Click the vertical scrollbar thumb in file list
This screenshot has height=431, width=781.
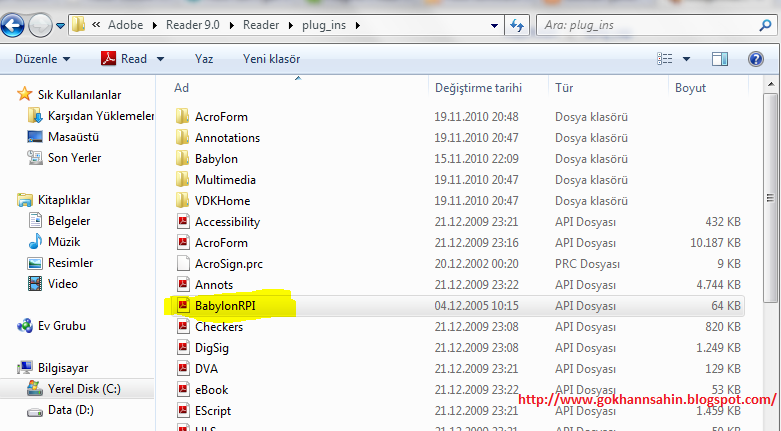[x=771, y=197]
